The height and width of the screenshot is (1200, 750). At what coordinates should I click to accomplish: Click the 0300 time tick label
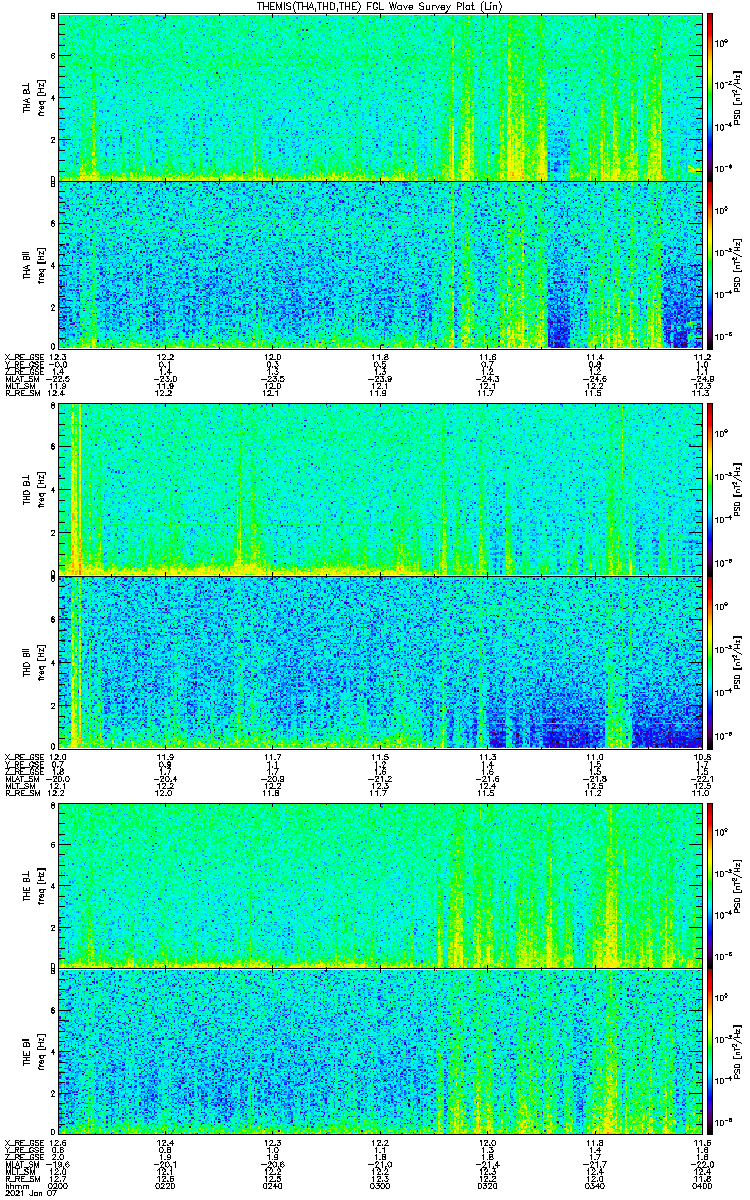pos(381,1184)
